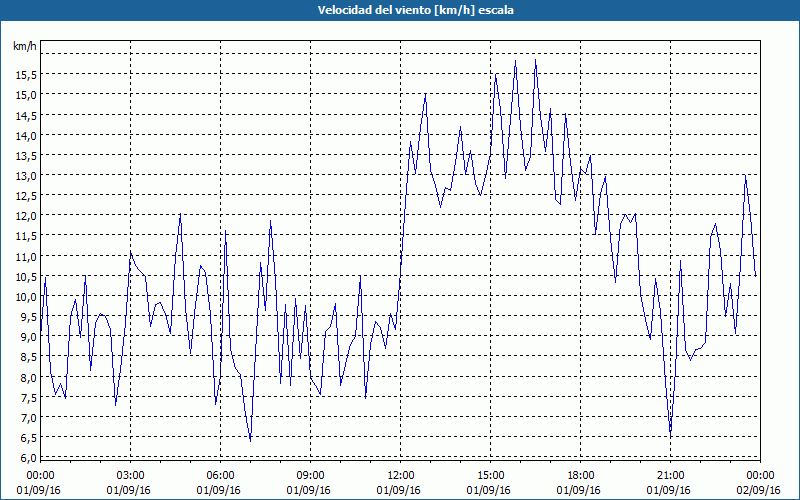Click the 7,5 y-axis value
The image size is (800, 500).
tap(29, 397)
